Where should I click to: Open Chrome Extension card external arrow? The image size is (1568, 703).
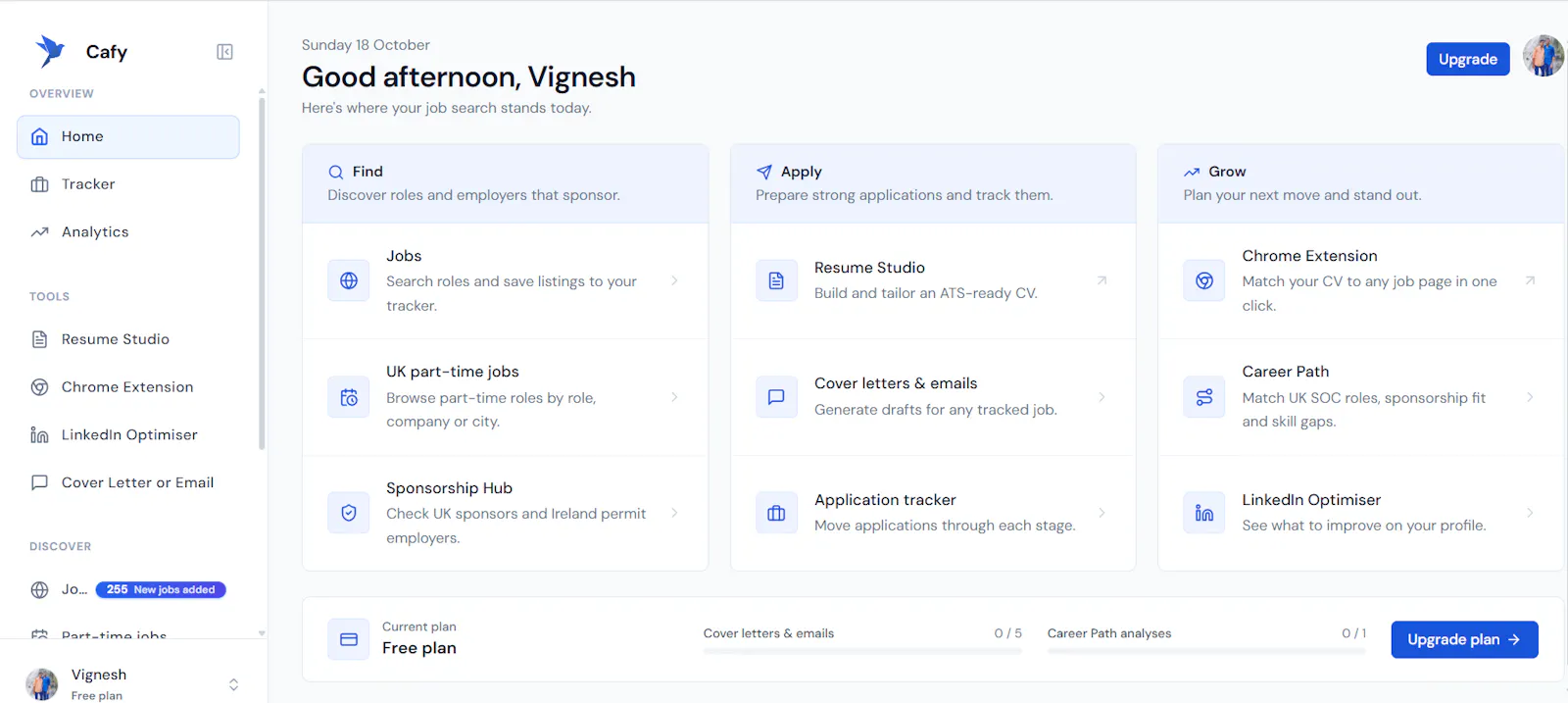[x=1530, y=280]
